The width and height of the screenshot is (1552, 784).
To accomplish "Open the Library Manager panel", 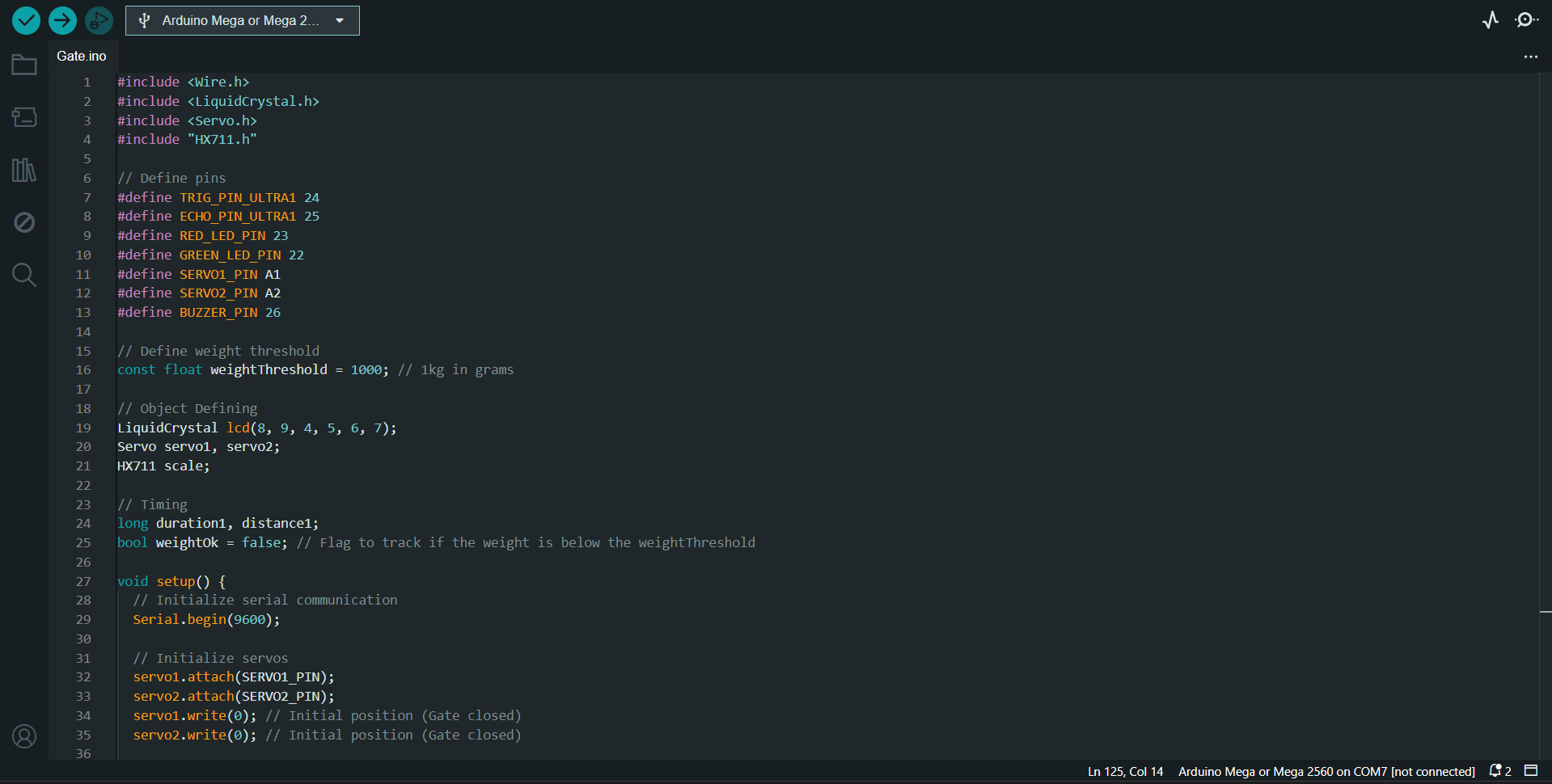I will click(x=24, y=170).
